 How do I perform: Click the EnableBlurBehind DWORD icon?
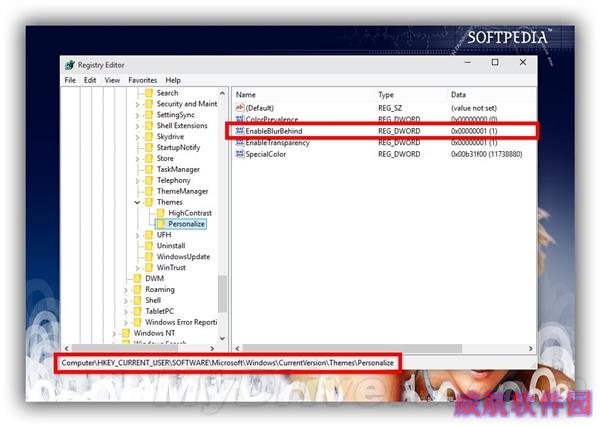(240, 131)
